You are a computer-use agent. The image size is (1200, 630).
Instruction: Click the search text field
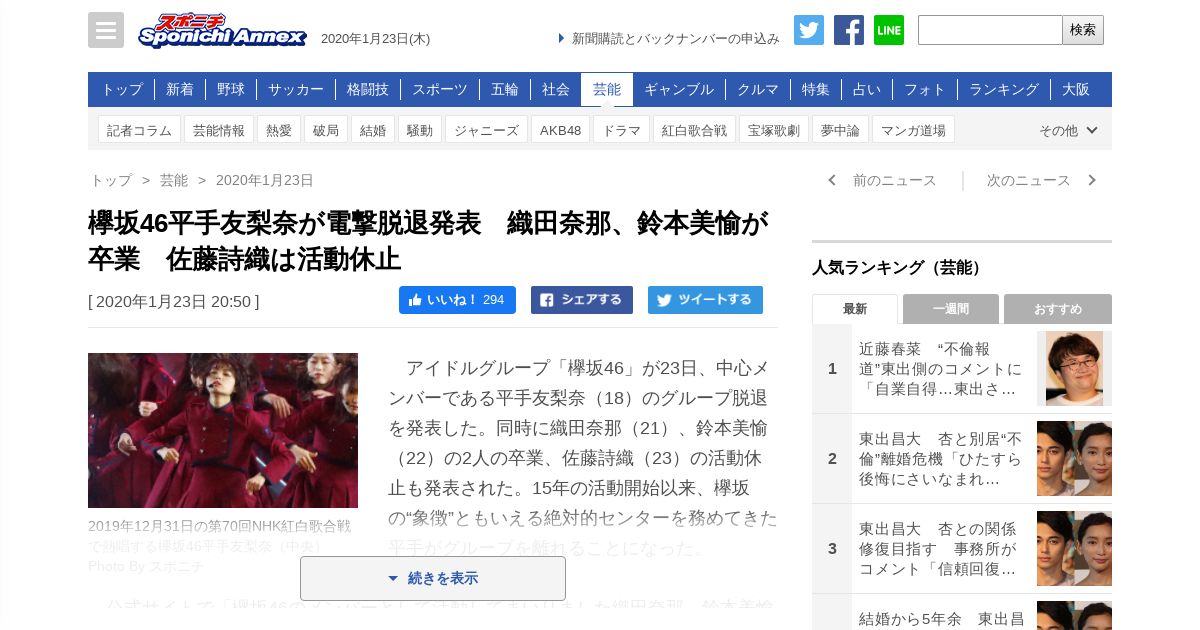(990, 30)
